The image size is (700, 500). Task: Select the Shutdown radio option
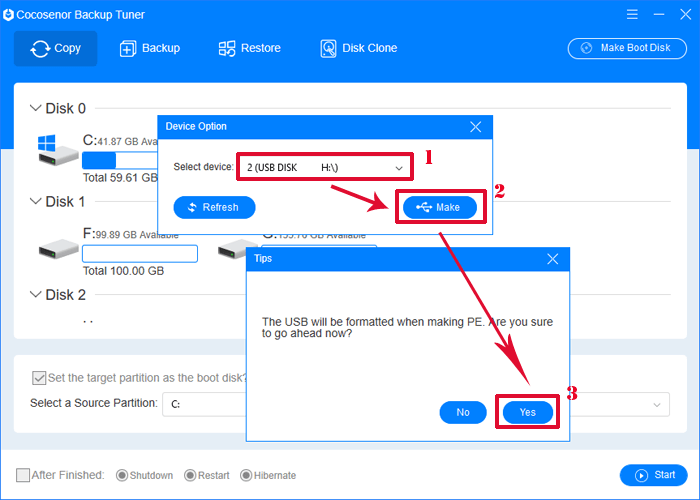pos(121,475)
